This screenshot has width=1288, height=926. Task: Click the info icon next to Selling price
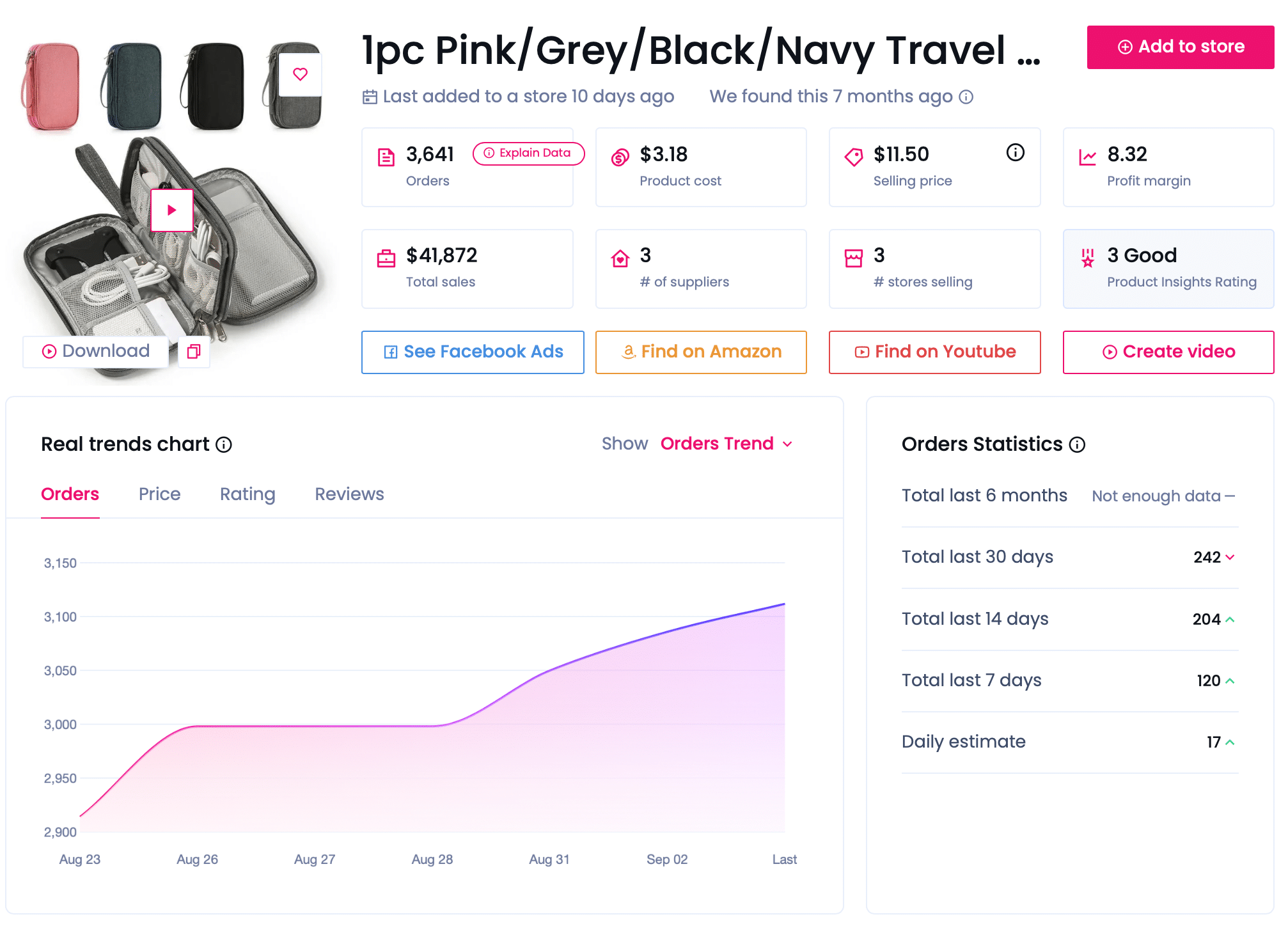point(1015,152)
